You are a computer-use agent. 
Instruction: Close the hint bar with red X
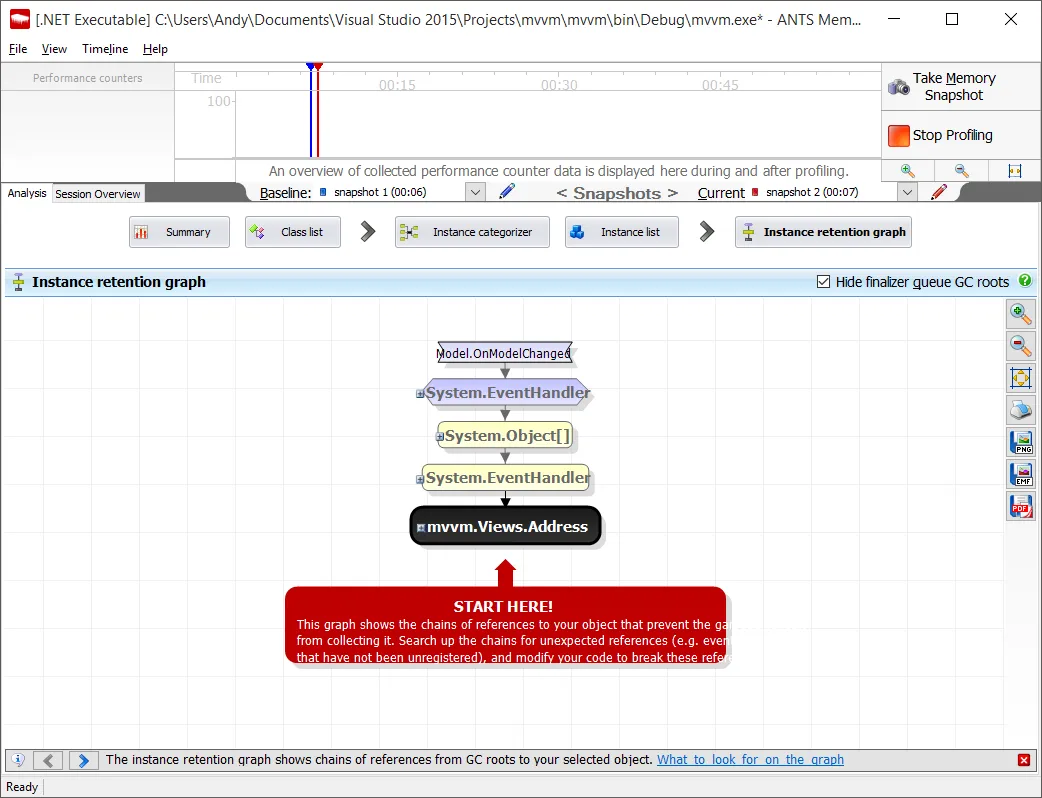pos(1024,759)
